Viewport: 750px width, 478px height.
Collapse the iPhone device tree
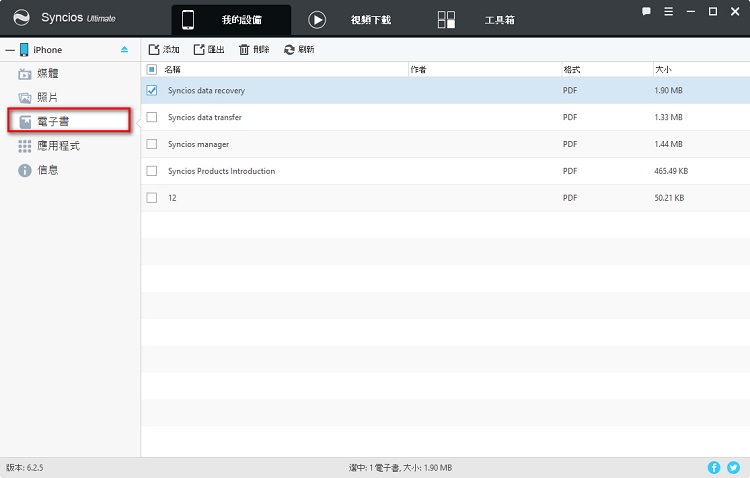click(10, 50)
